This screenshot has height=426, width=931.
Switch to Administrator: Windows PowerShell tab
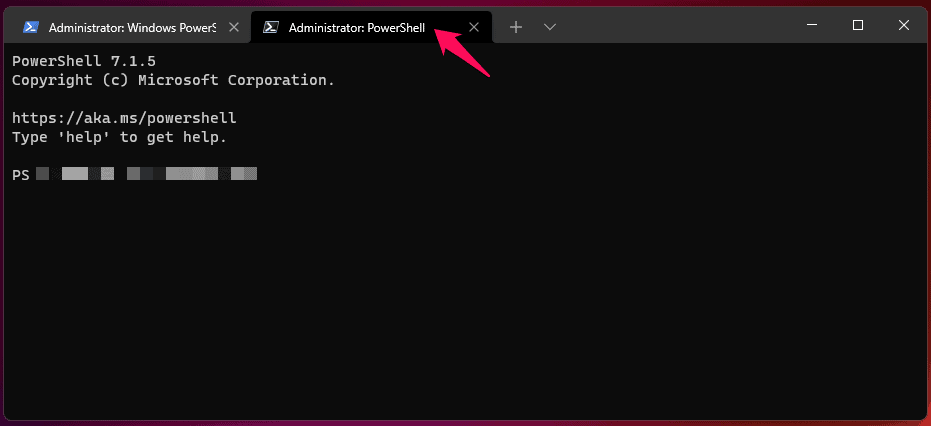pyautogui.click(x=132, y=28)
